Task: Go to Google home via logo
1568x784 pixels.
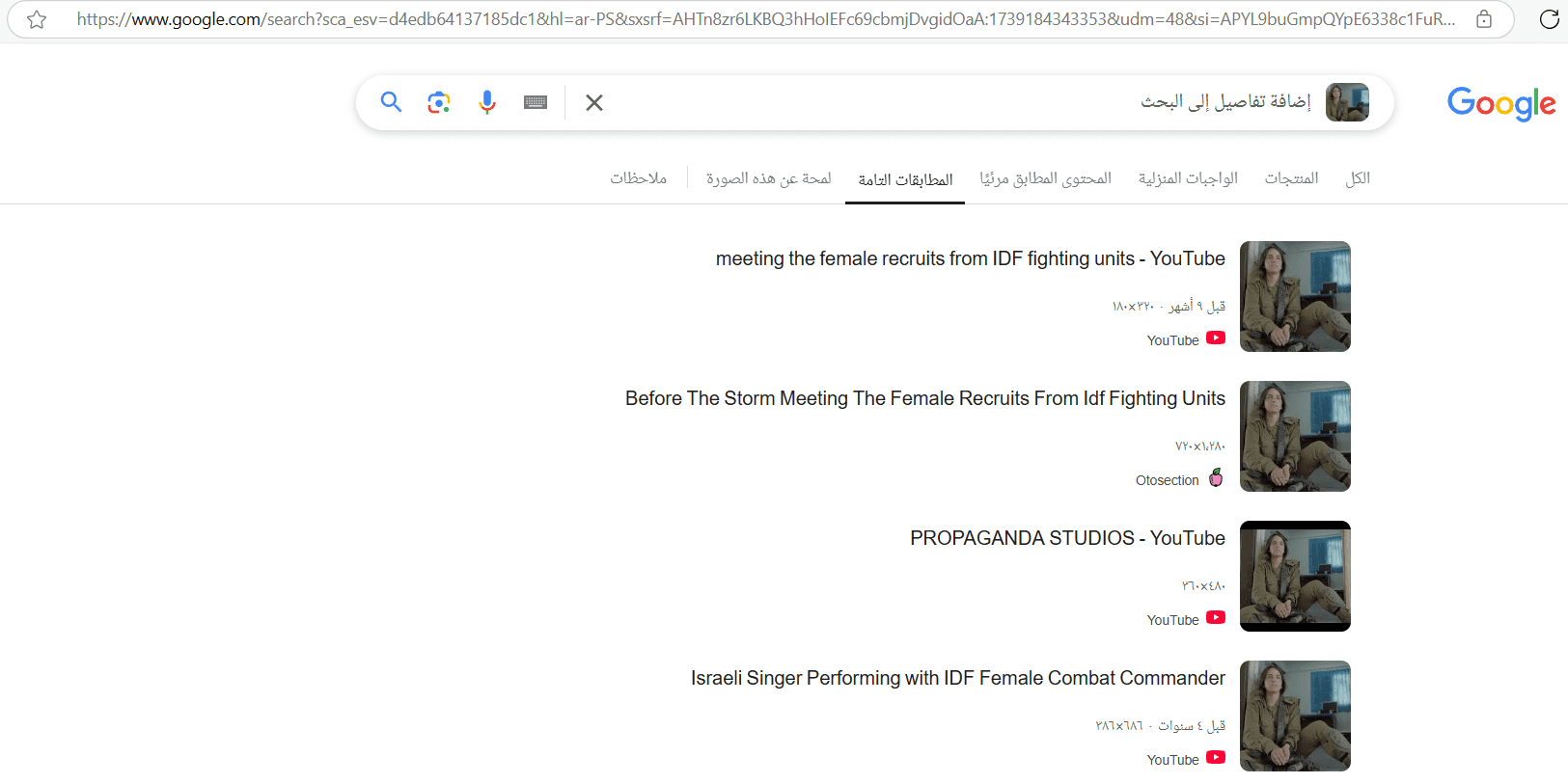Action: point(1501,103)
